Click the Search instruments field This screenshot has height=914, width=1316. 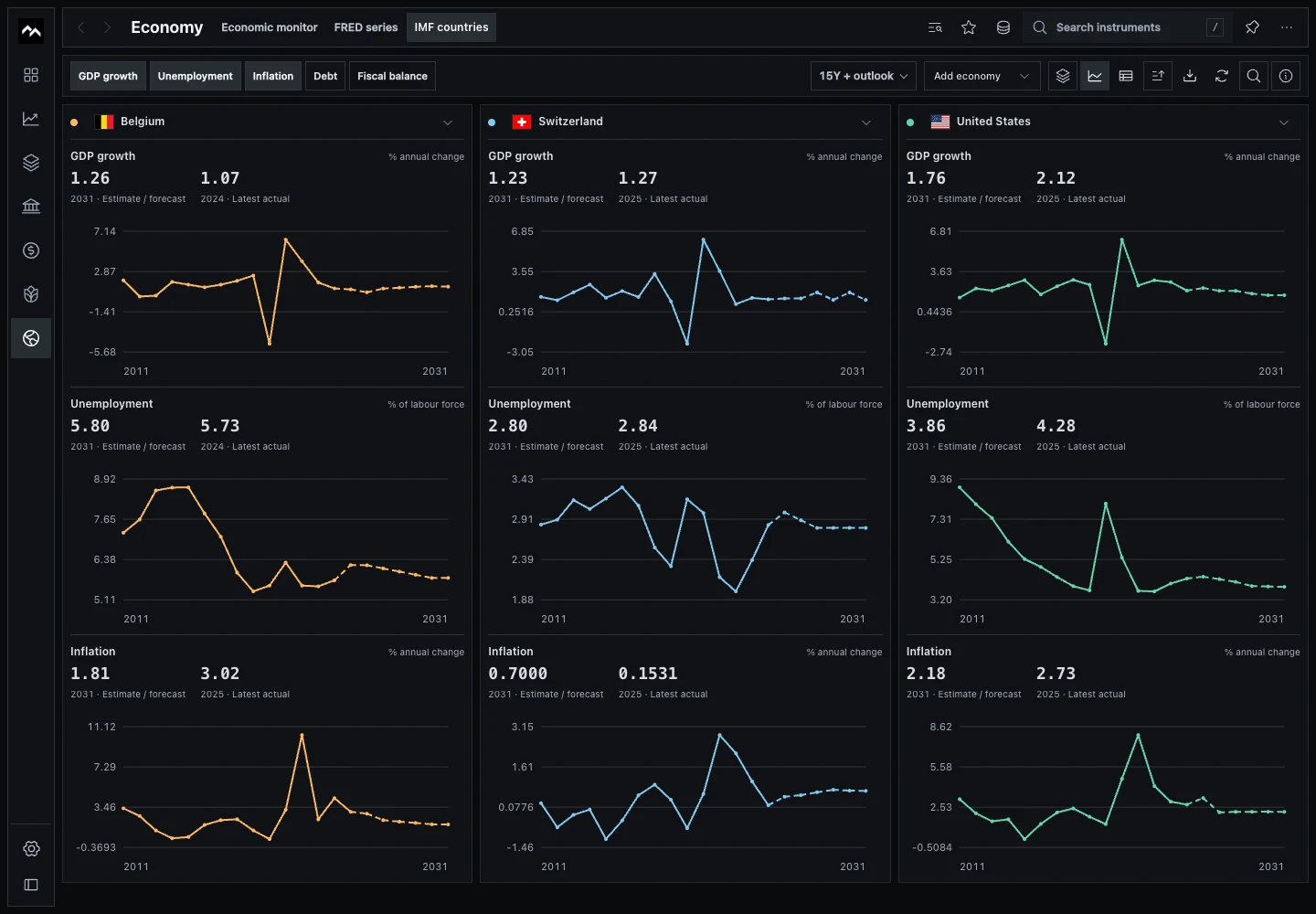pyautogui.click(x=1128, y=27)
